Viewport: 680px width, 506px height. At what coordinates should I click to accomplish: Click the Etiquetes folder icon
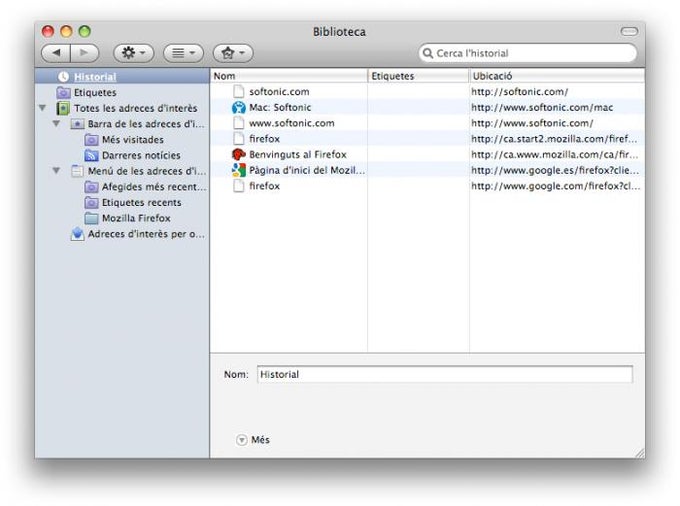[63, 92]
